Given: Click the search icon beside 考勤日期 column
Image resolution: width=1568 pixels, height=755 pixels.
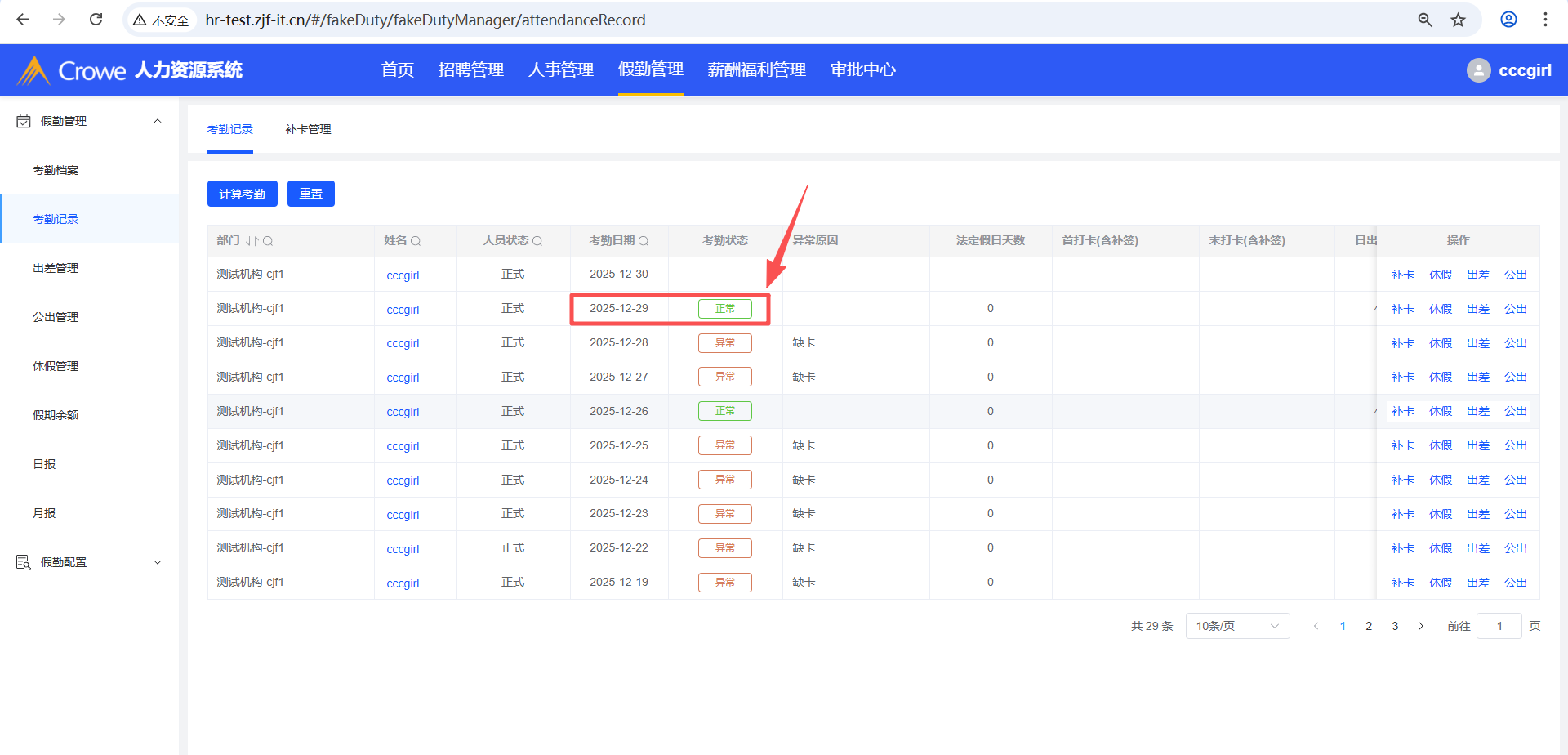Looking at the screenshot, I should [x=644, y=241].
